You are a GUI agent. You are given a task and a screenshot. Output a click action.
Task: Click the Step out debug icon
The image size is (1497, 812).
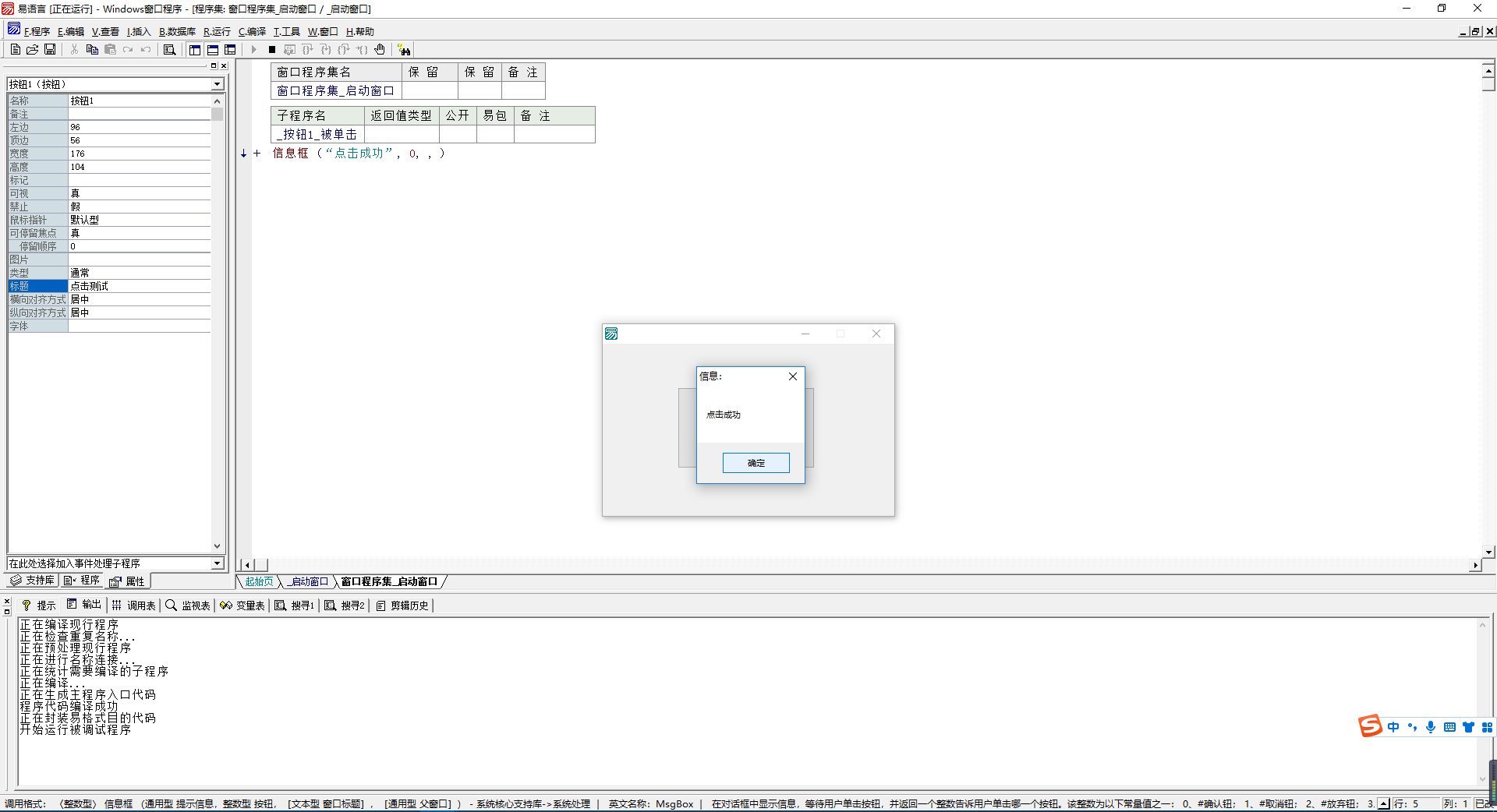(344, 49)
